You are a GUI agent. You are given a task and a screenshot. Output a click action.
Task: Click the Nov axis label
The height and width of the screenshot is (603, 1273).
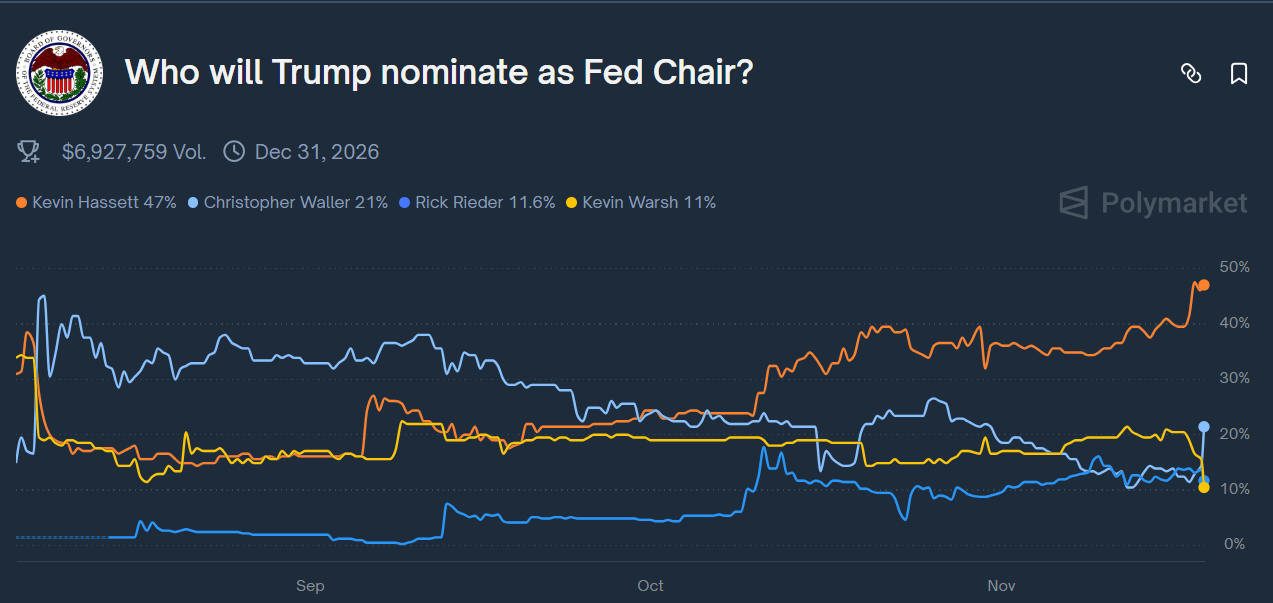click(x=1001, y=586)
